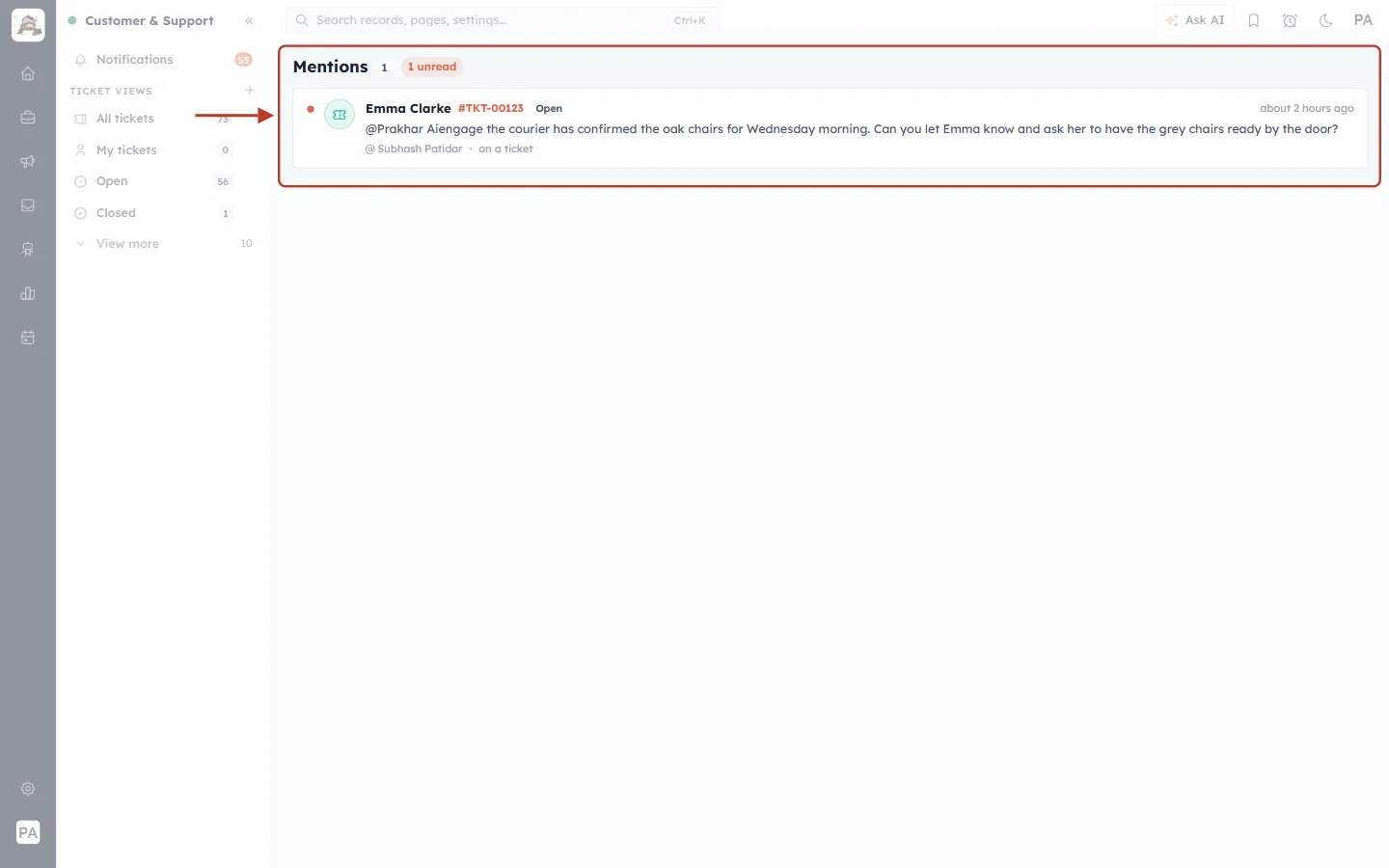Image resolution: width=1389 pixels, height=868 pixels.
Task: Open the award badge icon in rail
Action: (28, 250)
